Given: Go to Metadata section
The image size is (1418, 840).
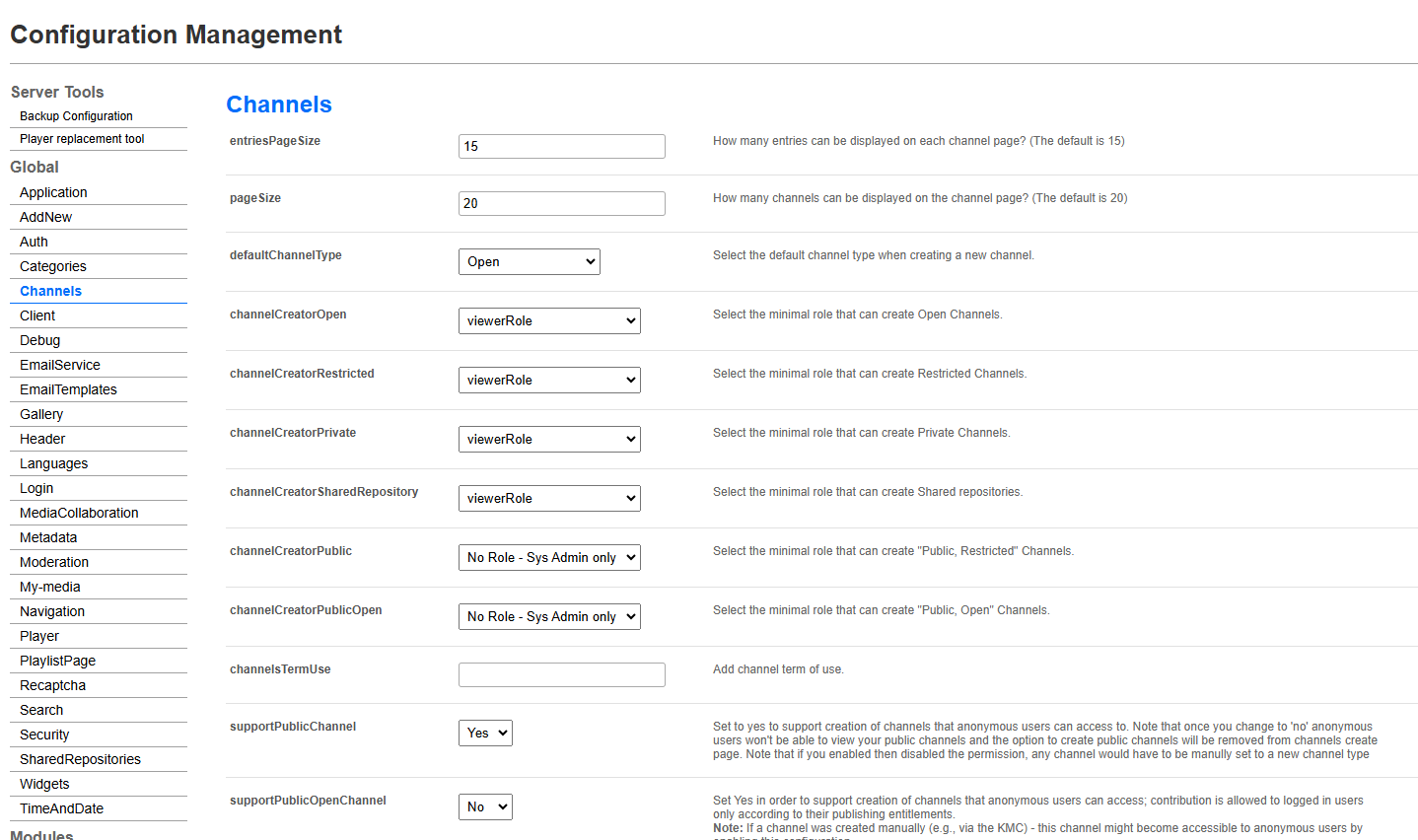Looking at the screenshot, I should (48, 537).
